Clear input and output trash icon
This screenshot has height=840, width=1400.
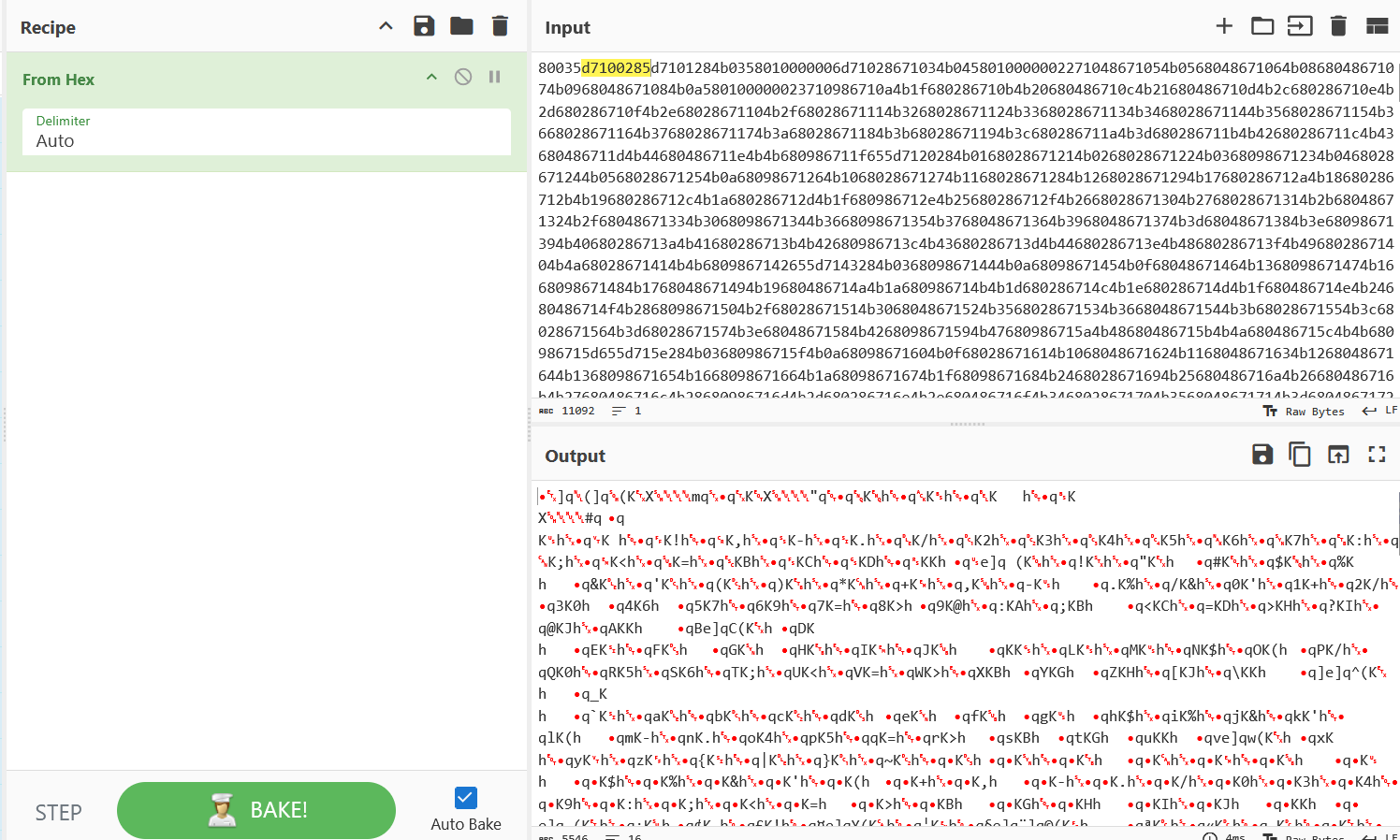click(x=1338, y=26)
